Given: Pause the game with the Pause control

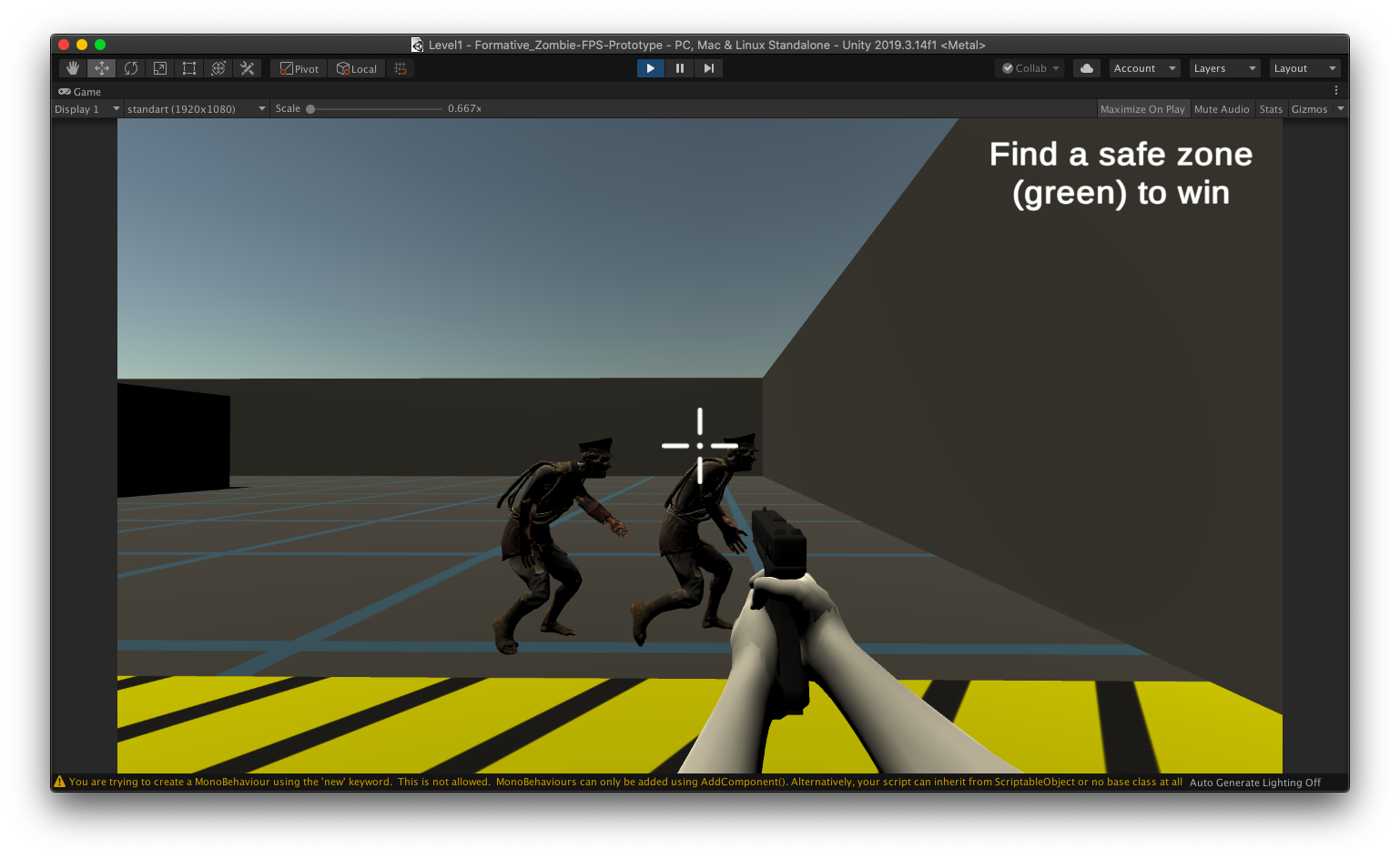Looking at the screenshot, I should [679, 67].
